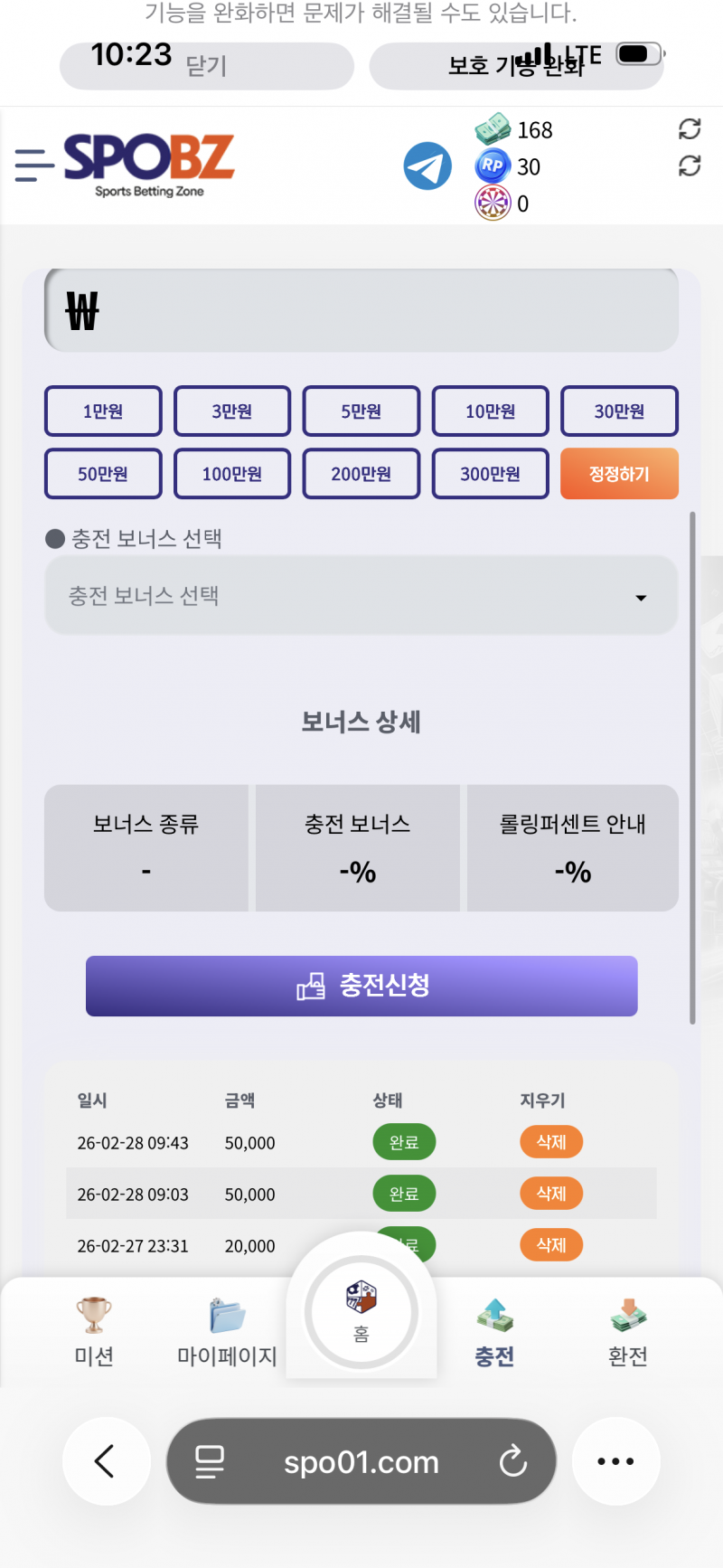The image size is (723, 1568).
Task: Open the hamburger side menu
Action: tap(34, 165)
